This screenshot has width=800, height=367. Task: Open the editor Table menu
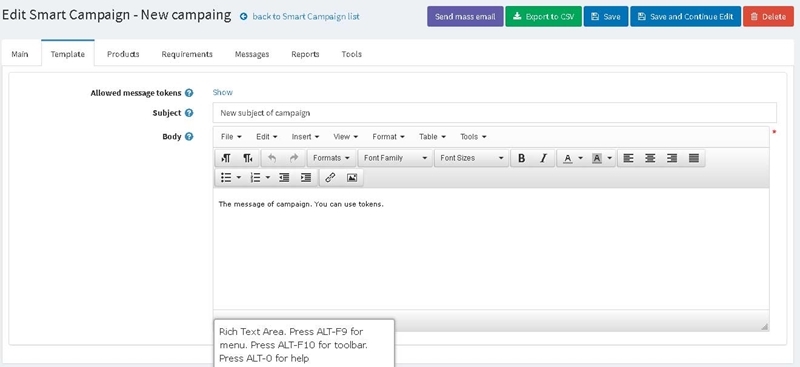pos(432,137)
